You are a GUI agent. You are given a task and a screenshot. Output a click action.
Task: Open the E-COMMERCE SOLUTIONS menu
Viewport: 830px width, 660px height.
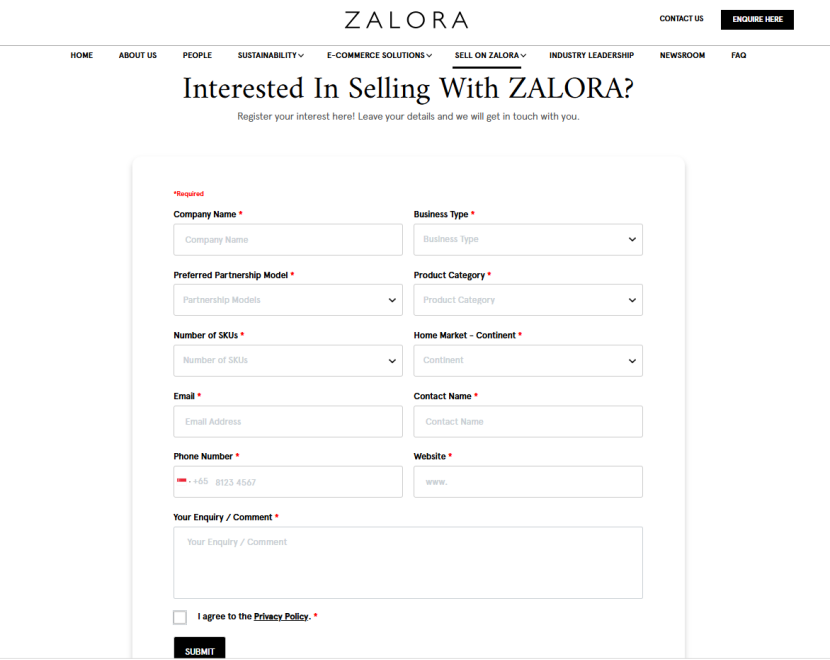(378, 55)
